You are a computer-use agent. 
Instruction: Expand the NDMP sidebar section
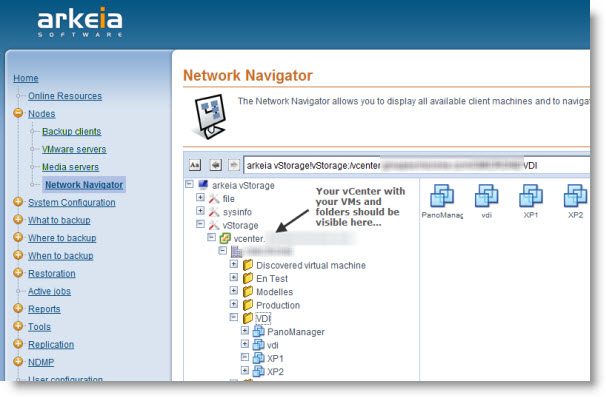point(18,362)
